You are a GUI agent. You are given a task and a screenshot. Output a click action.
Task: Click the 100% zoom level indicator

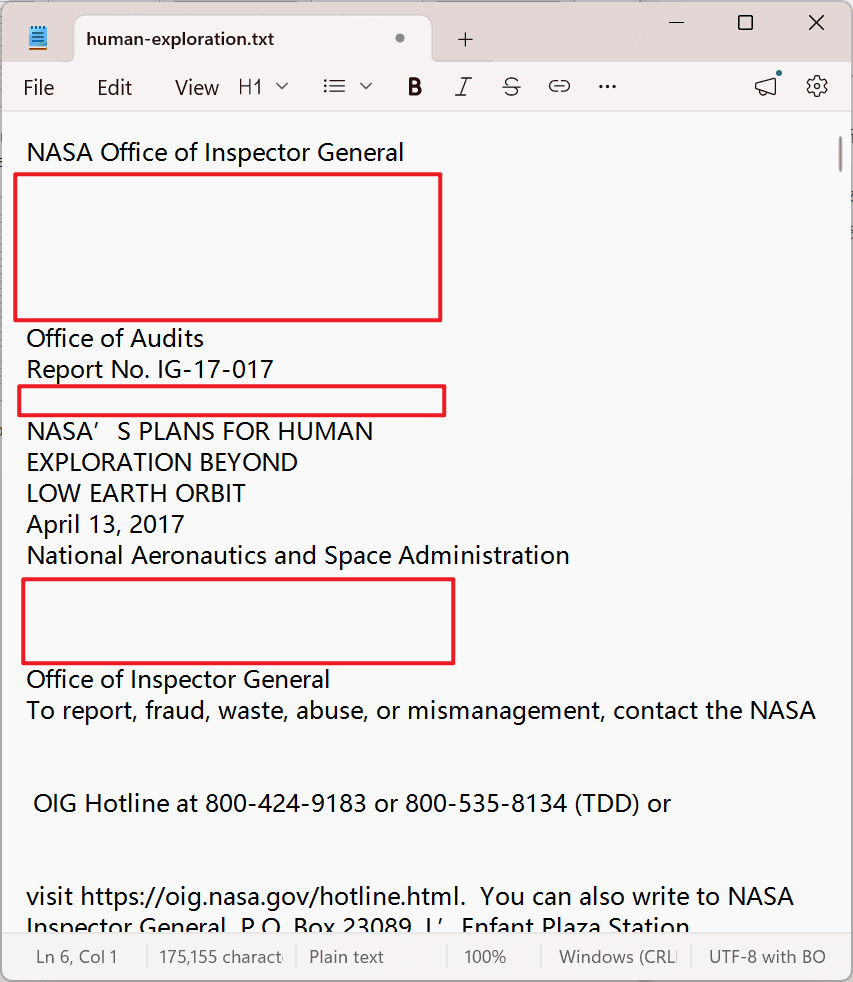(x=485, y=957)
